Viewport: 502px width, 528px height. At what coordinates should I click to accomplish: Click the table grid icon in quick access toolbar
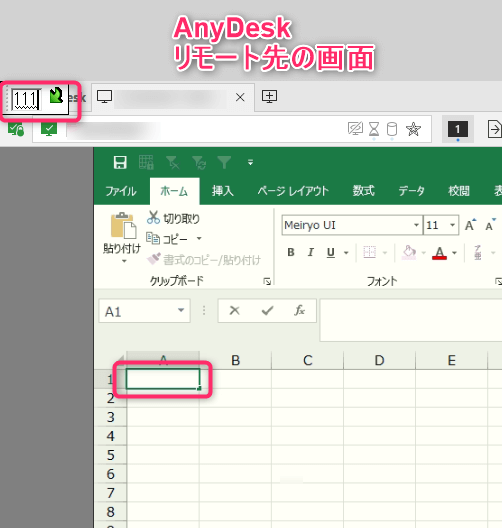click(x=146, y=162)
